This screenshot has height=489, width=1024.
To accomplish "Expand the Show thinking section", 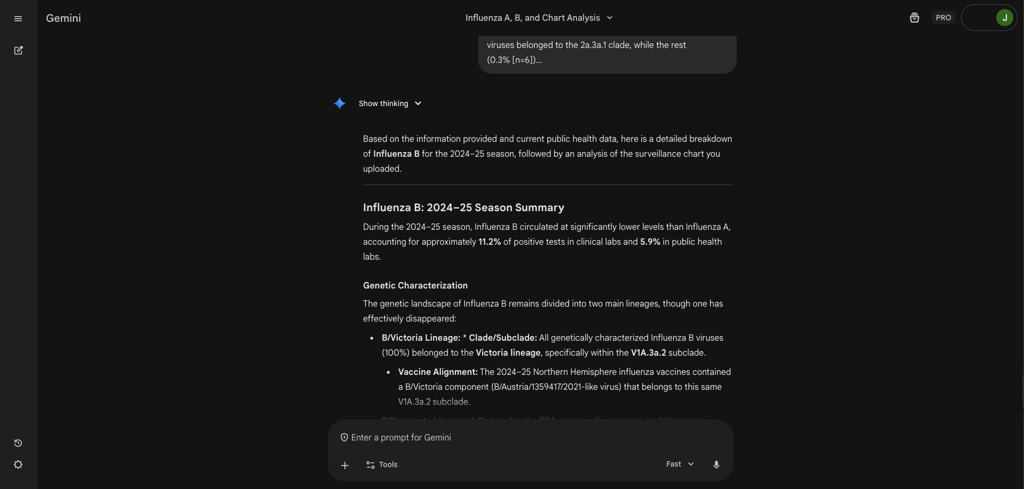I will (390, 103).
